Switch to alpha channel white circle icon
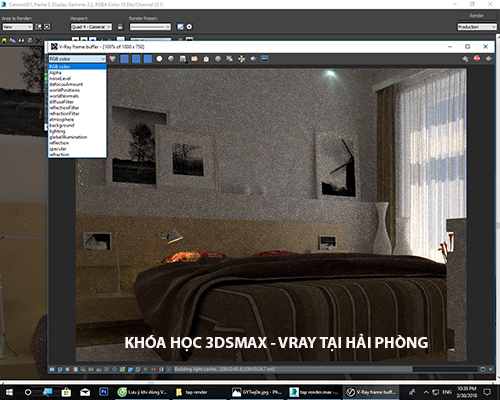 click(x=159, y=59)
